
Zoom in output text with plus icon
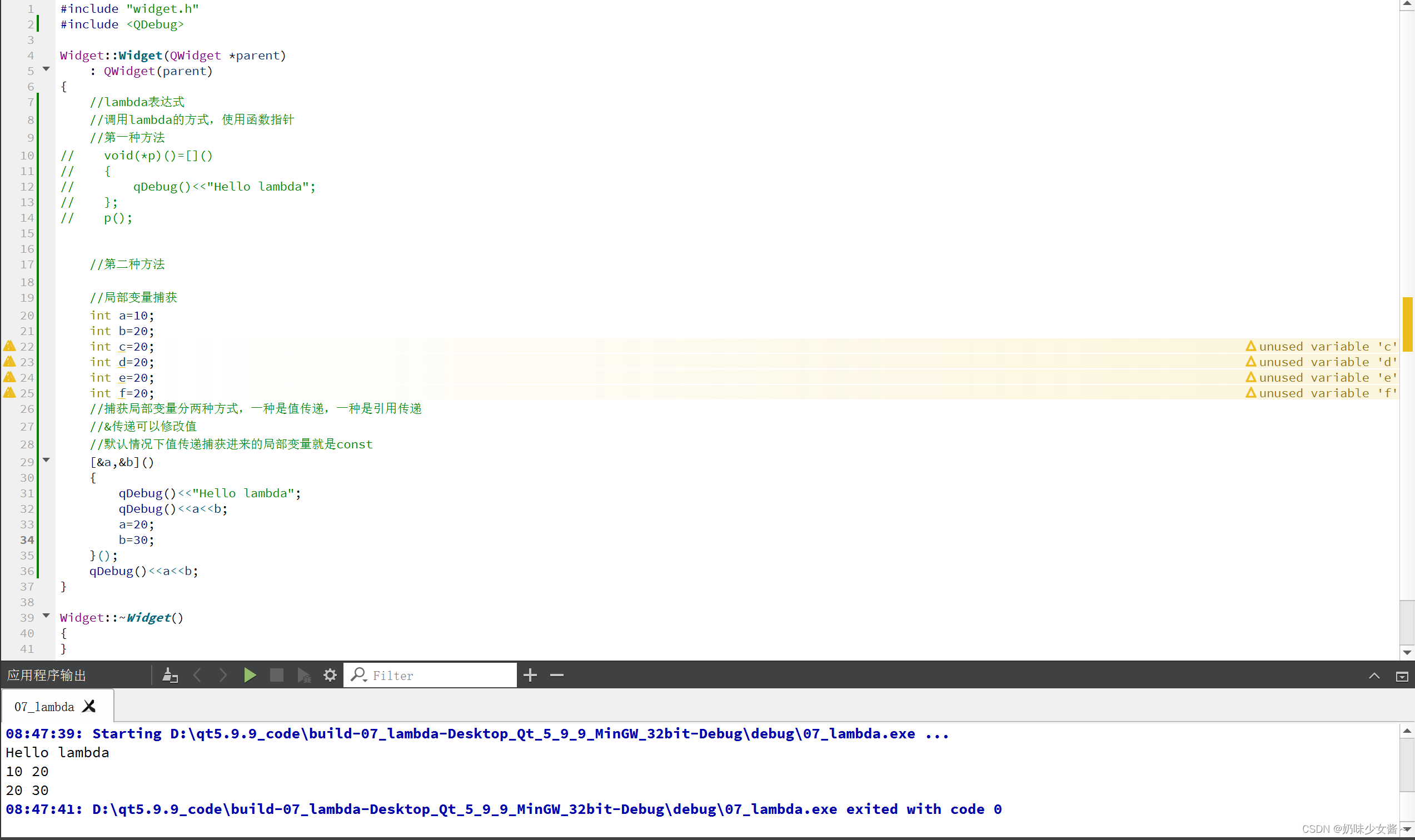tap(530, 674)
